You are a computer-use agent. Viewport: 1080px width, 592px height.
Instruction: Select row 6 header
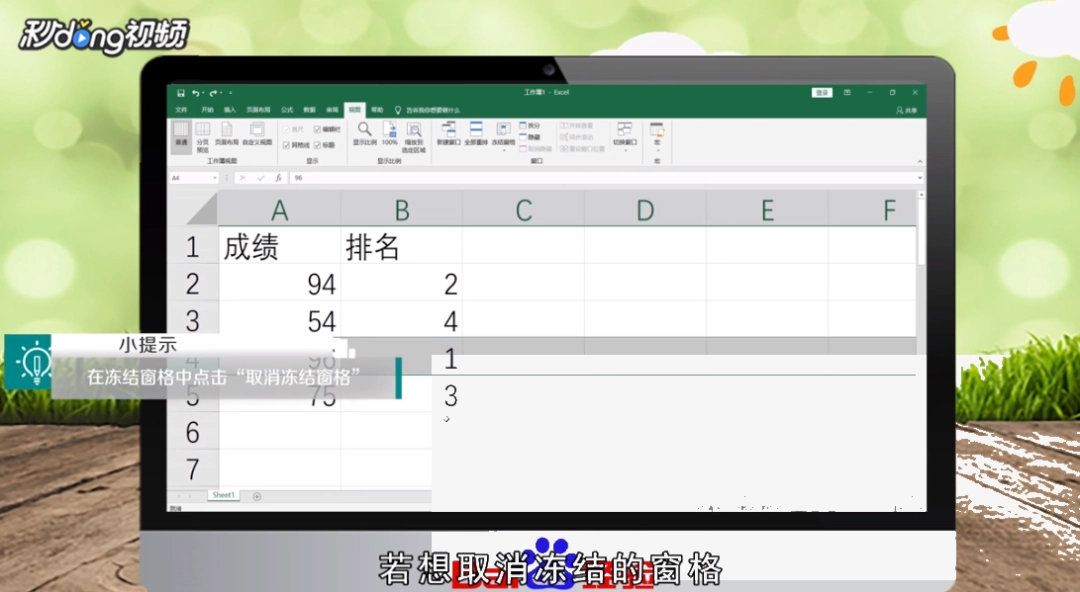[194, 432]
